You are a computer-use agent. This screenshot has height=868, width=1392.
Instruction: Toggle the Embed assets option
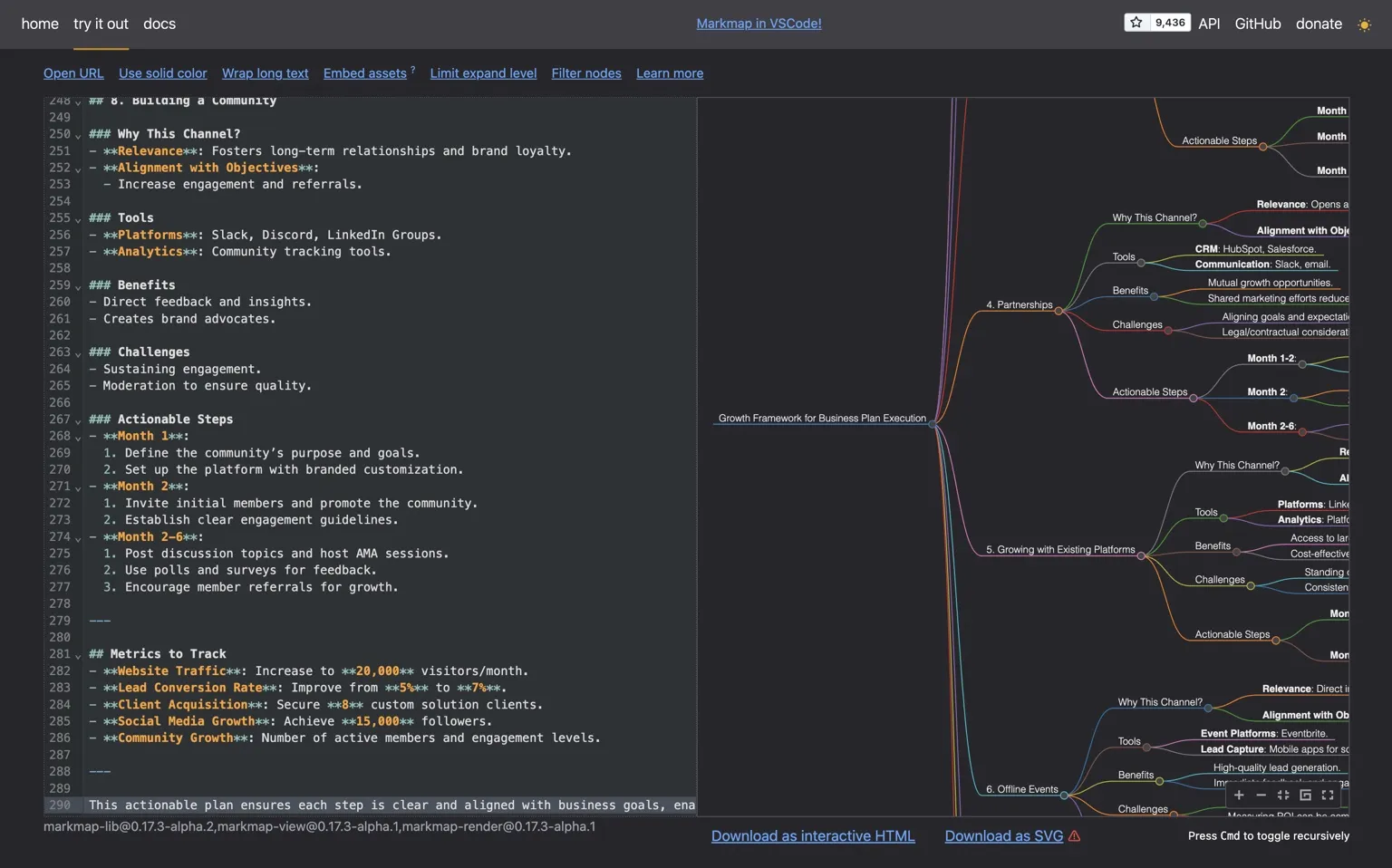(x=364, y=73)
